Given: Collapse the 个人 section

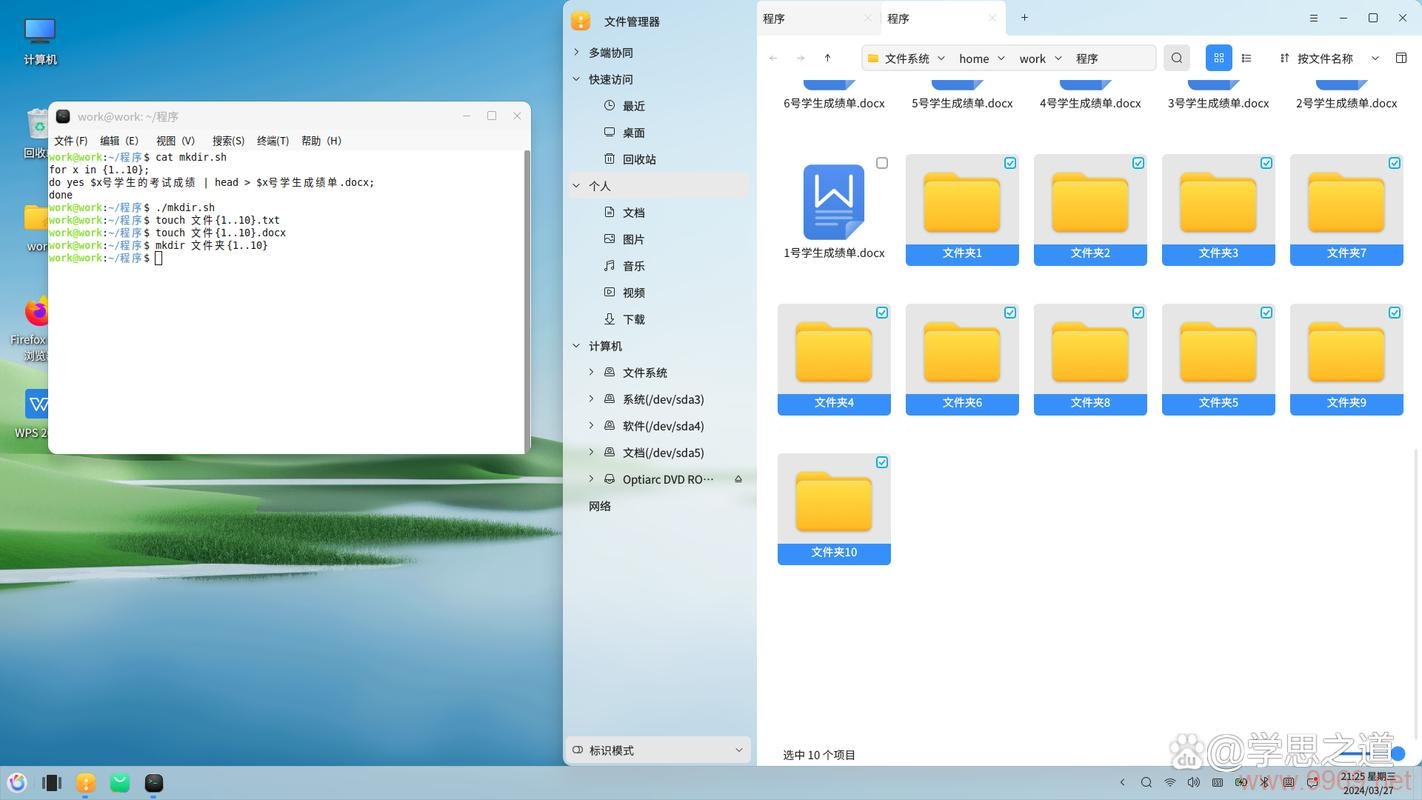Looking at the screenshot, I should click(x=576, y=186).
